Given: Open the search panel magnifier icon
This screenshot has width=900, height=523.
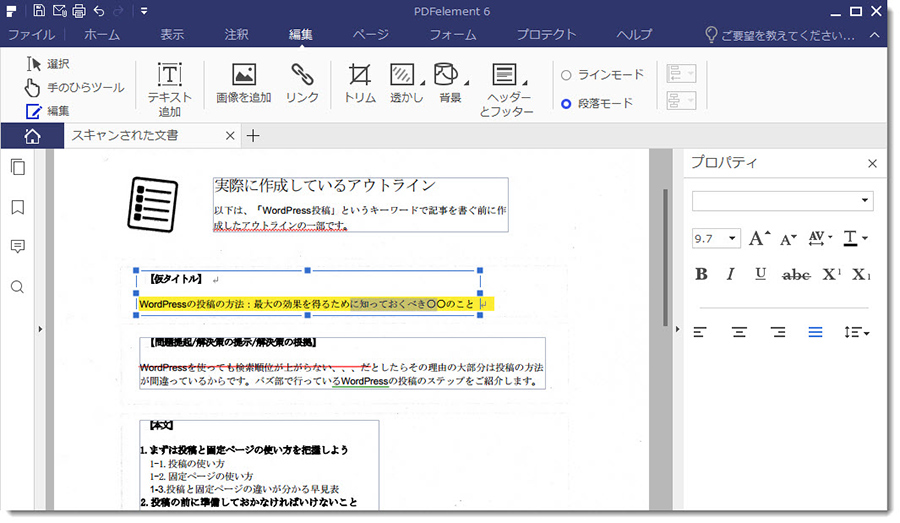Looking at the screenshot, I should click(18, 286).
